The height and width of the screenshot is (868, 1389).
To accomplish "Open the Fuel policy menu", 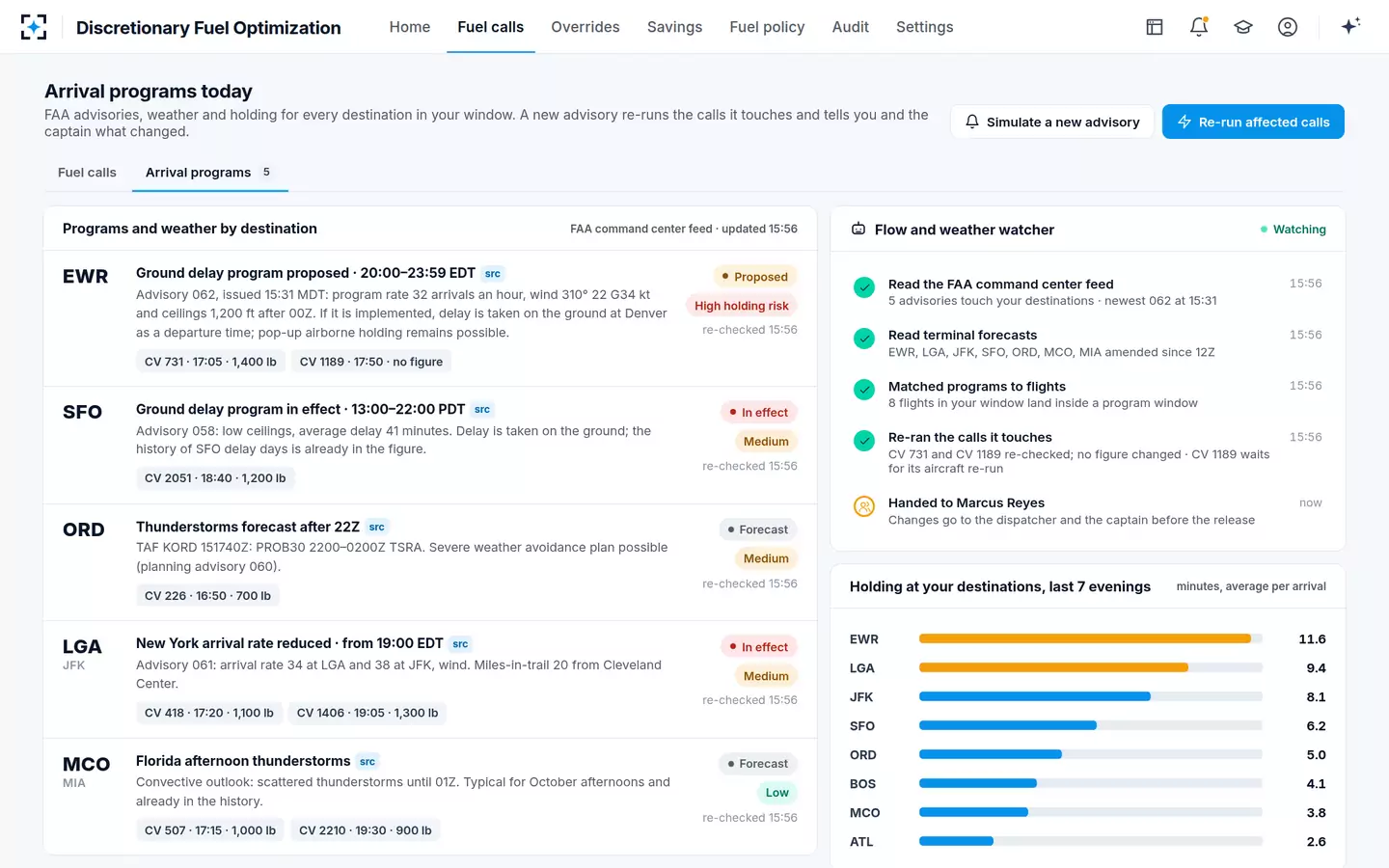I will tap(768, 27).
